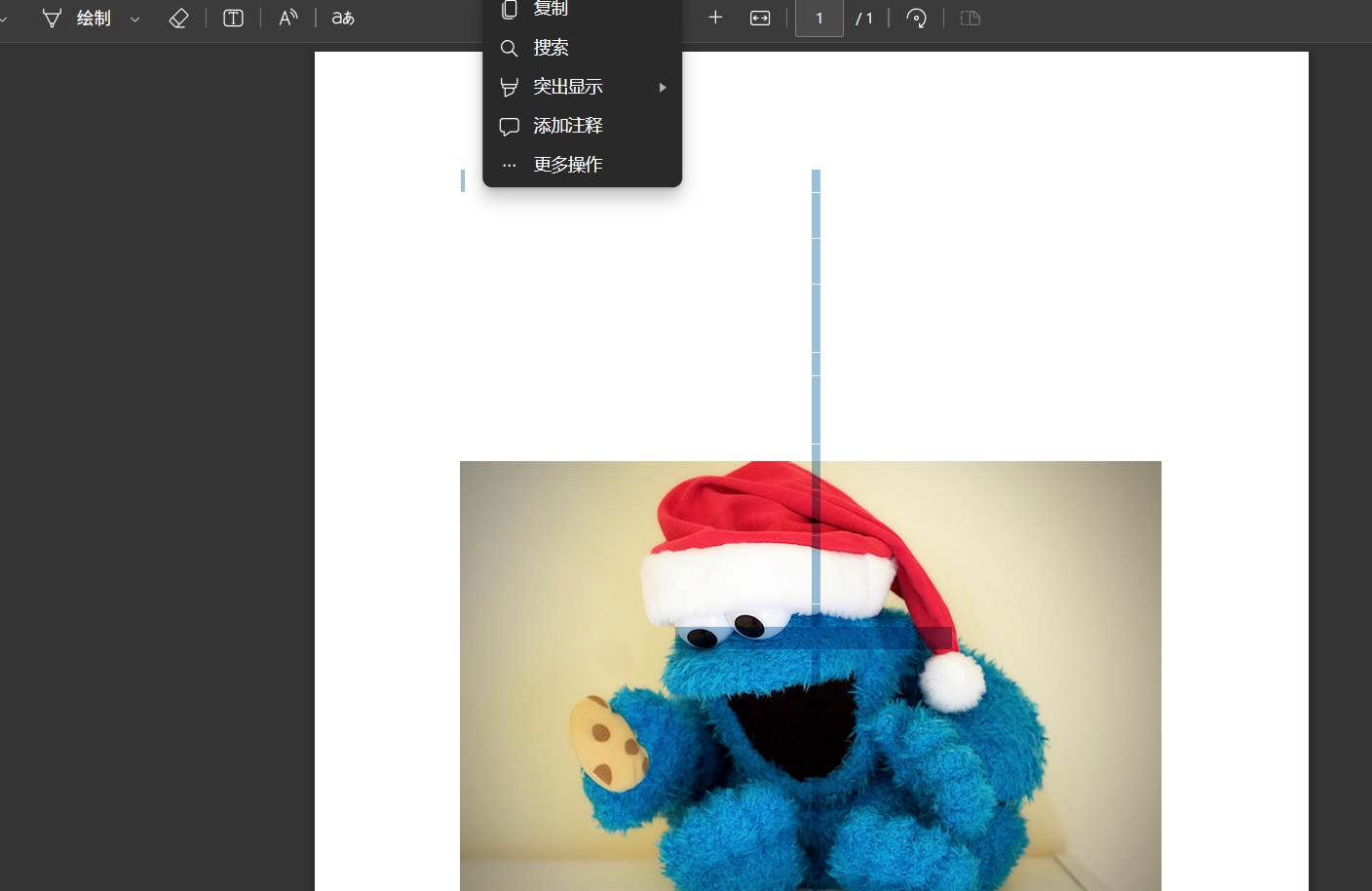Start Read aloud with the A icon
The width and height of the screenshot is (1372, 891).
[288, 18]
